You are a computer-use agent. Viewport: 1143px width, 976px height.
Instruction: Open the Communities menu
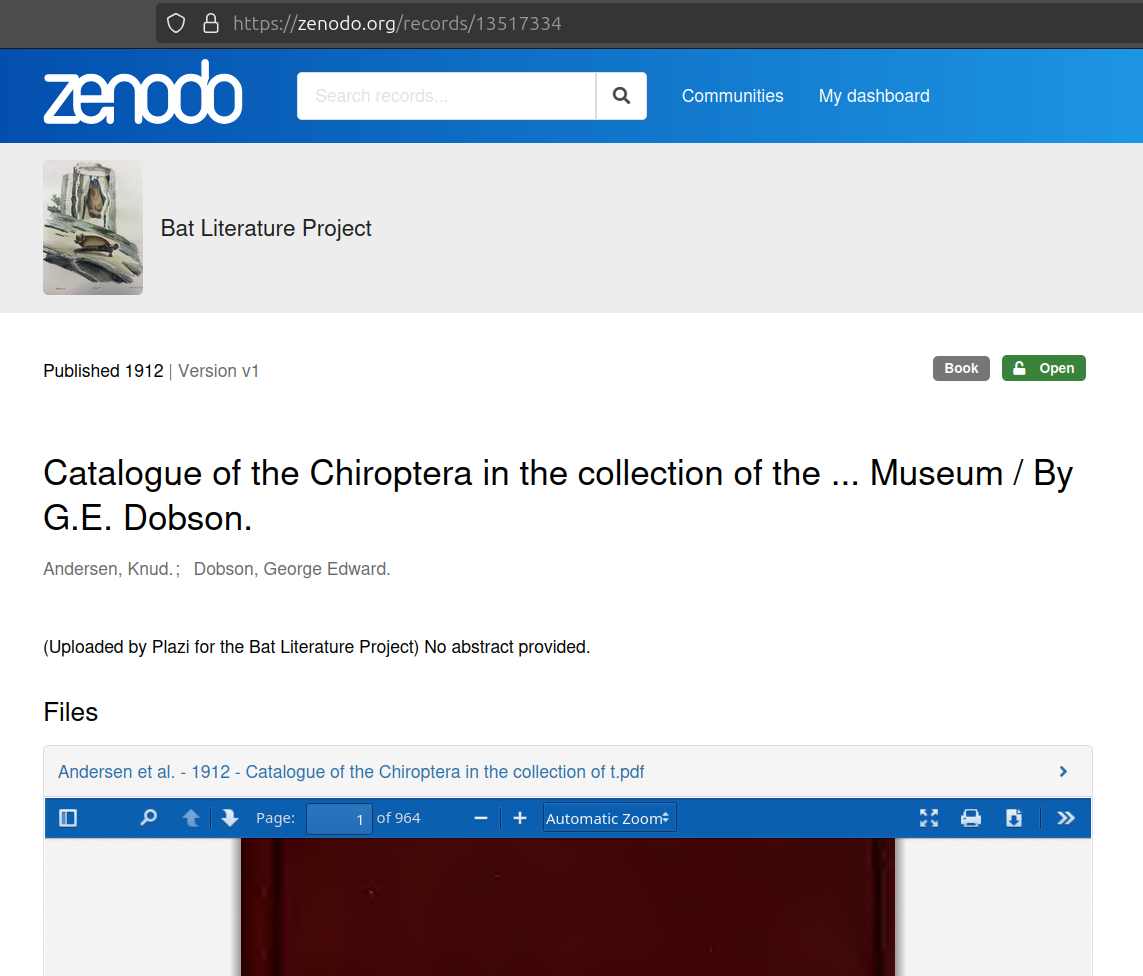coord(732,95)
